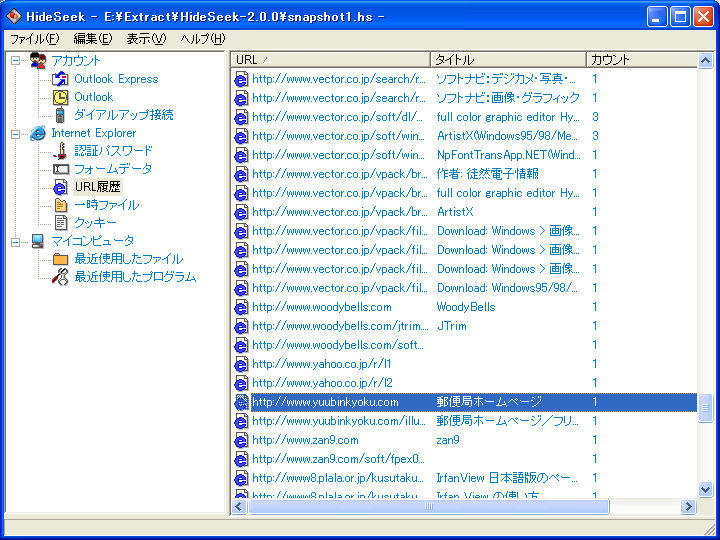Select クッキー tree entry
Image resolution: width=720 pixels, height=540 pixels.
click(96, 223)
